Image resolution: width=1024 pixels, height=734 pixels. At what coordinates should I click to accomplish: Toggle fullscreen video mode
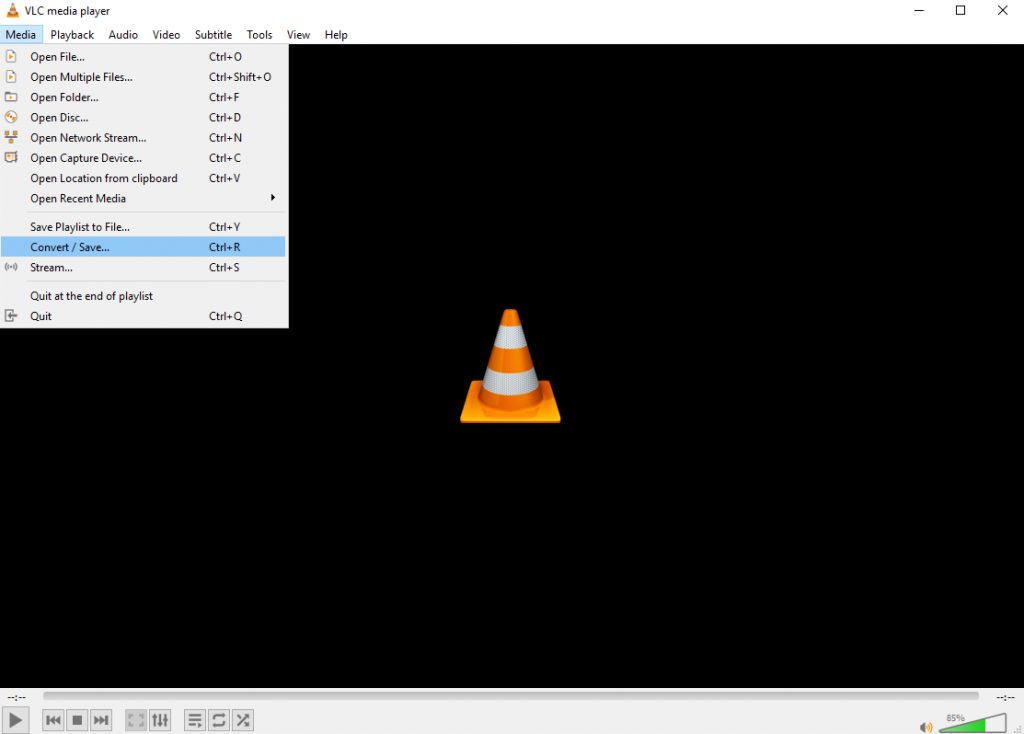tap(136, 720)
